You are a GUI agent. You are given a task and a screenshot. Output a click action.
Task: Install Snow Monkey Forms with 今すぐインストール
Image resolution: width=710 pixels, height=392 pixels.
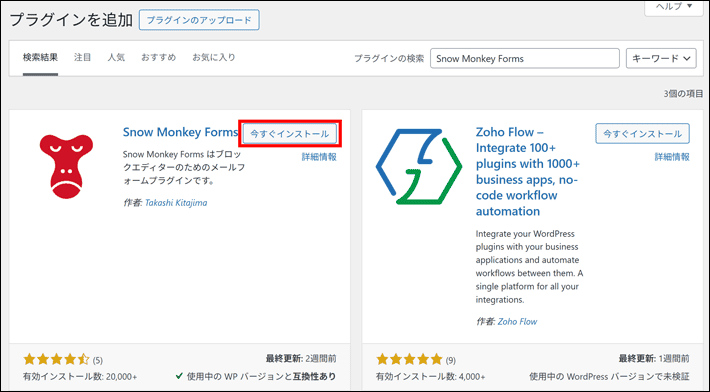click(x=290, y=134)
